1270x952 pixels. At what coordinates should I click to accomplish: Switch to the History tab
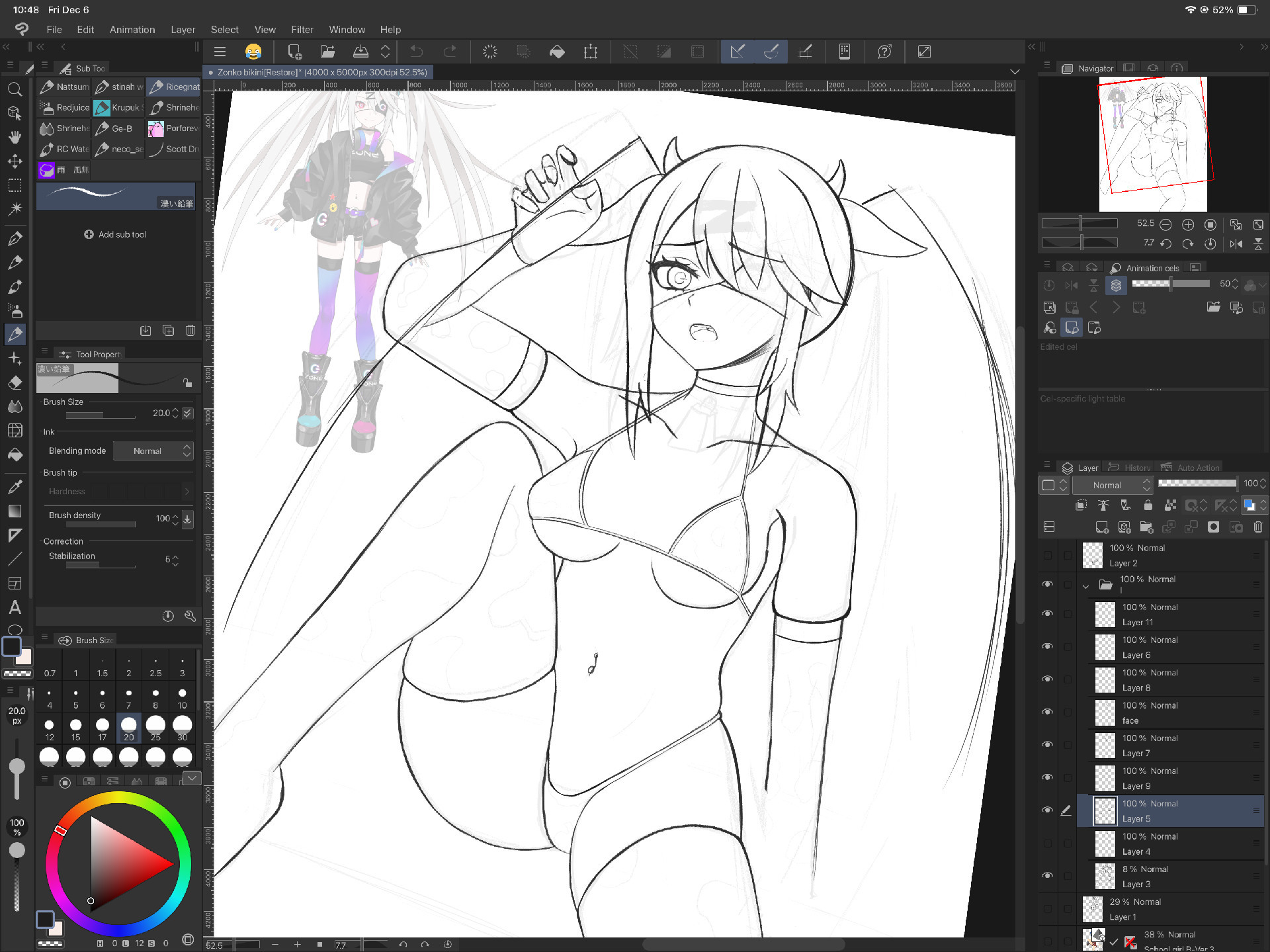[1130, 468]
